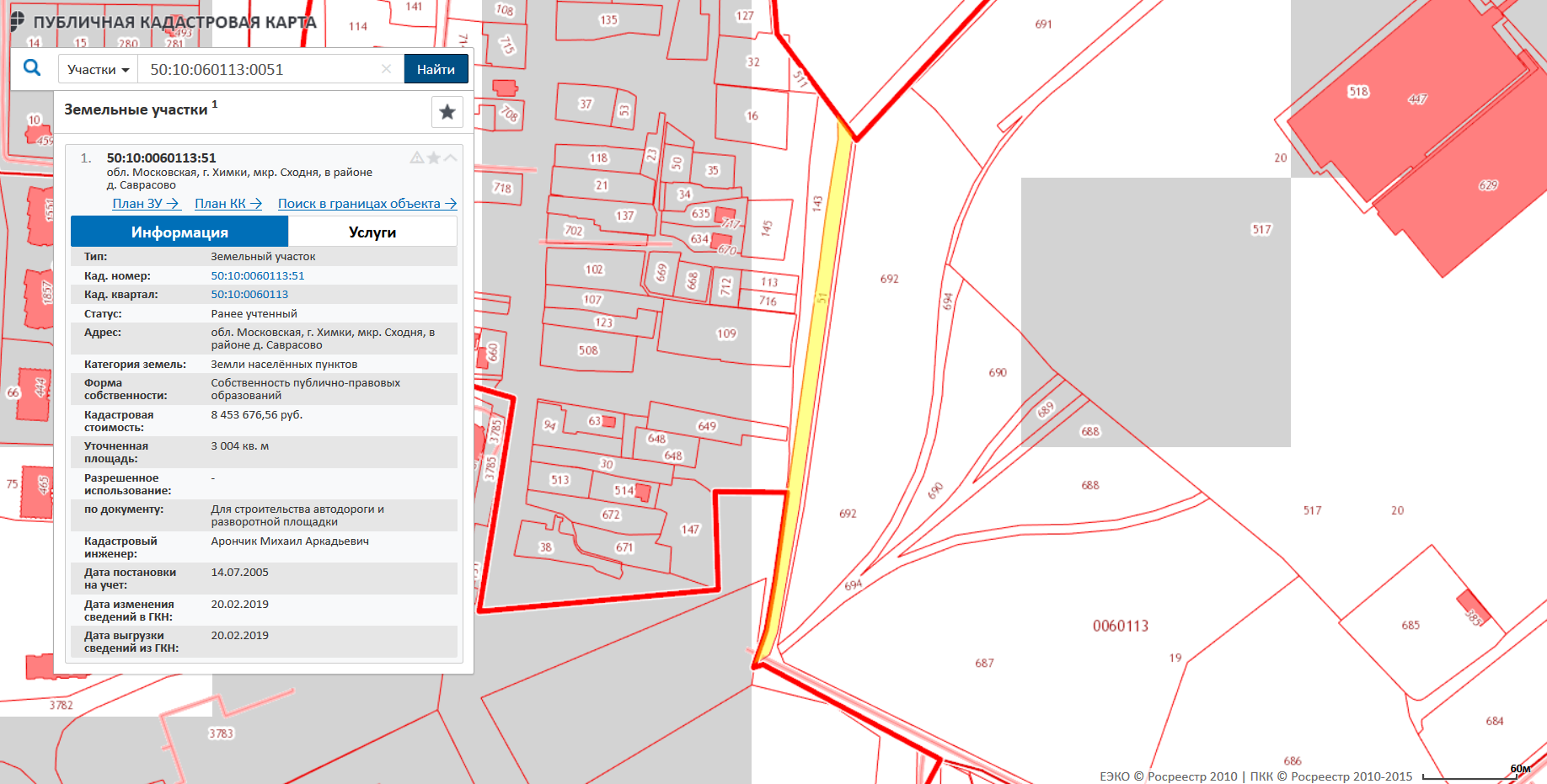
Task: Open the План КК link
Action: 227,204
